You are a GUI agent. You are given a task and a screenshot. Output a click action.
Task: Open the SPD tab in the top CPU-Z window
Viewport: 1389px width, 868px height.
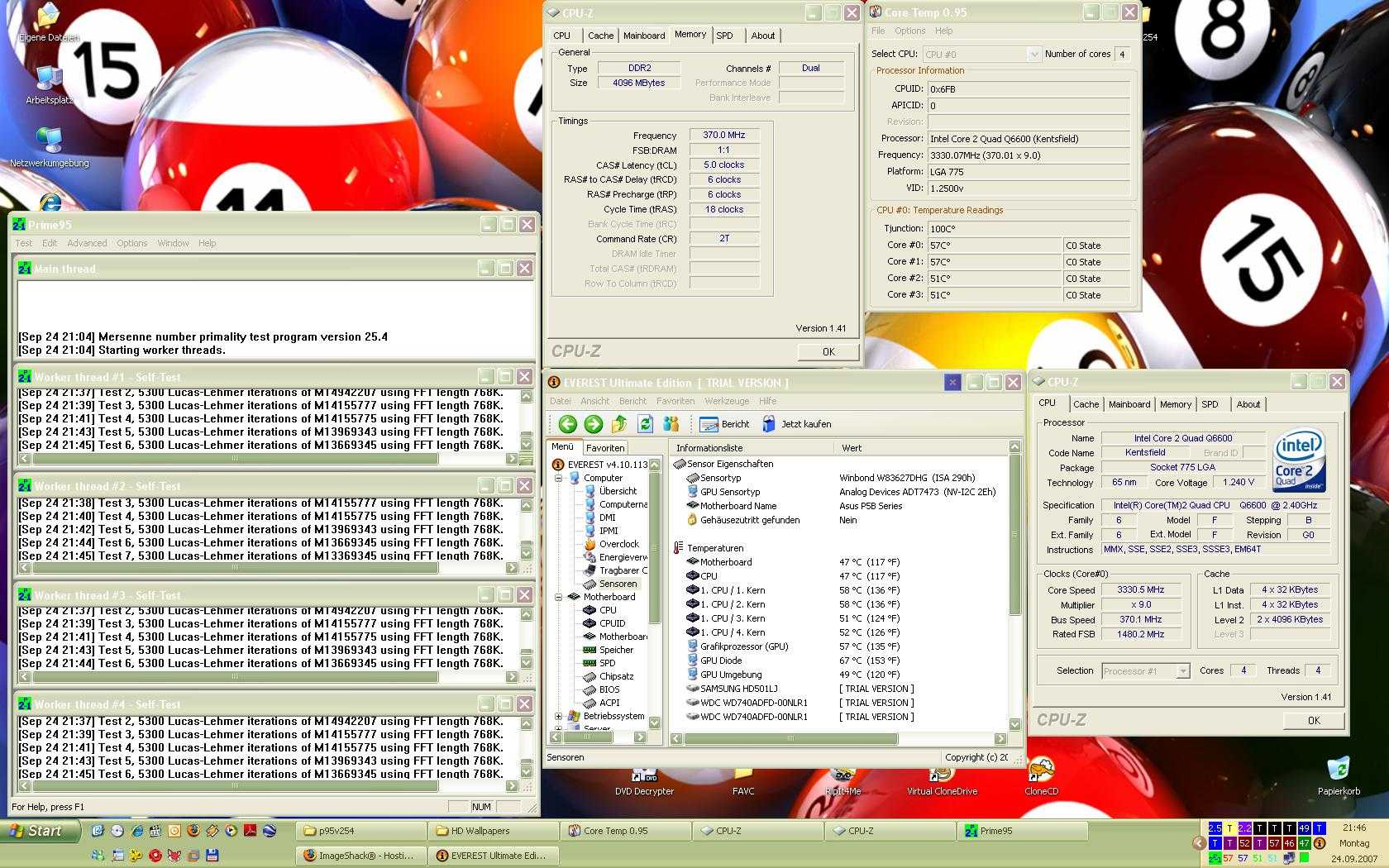click(724, 36)
